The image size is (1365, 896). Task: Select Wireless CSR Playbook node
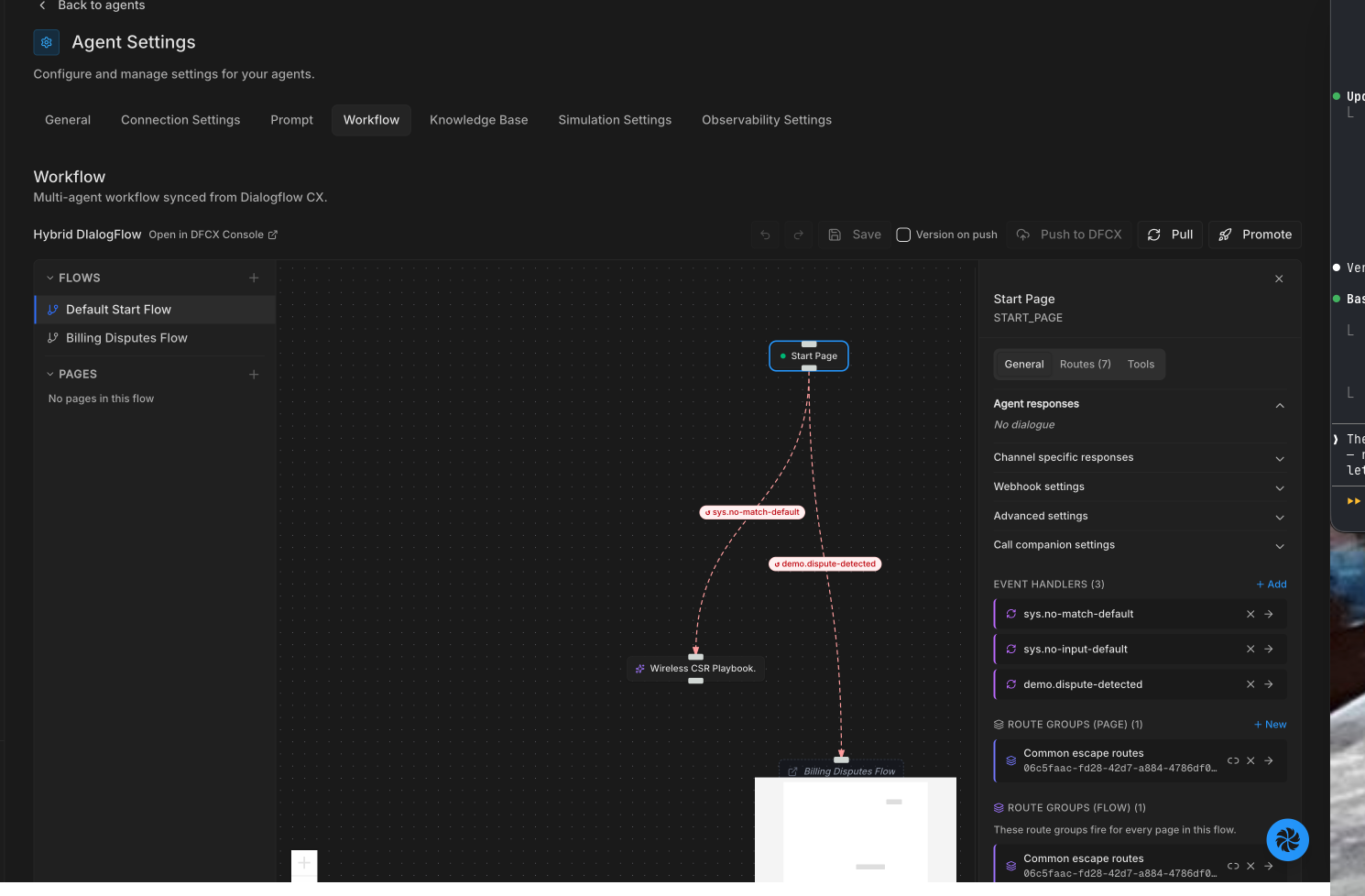click(x=696, y=669)
